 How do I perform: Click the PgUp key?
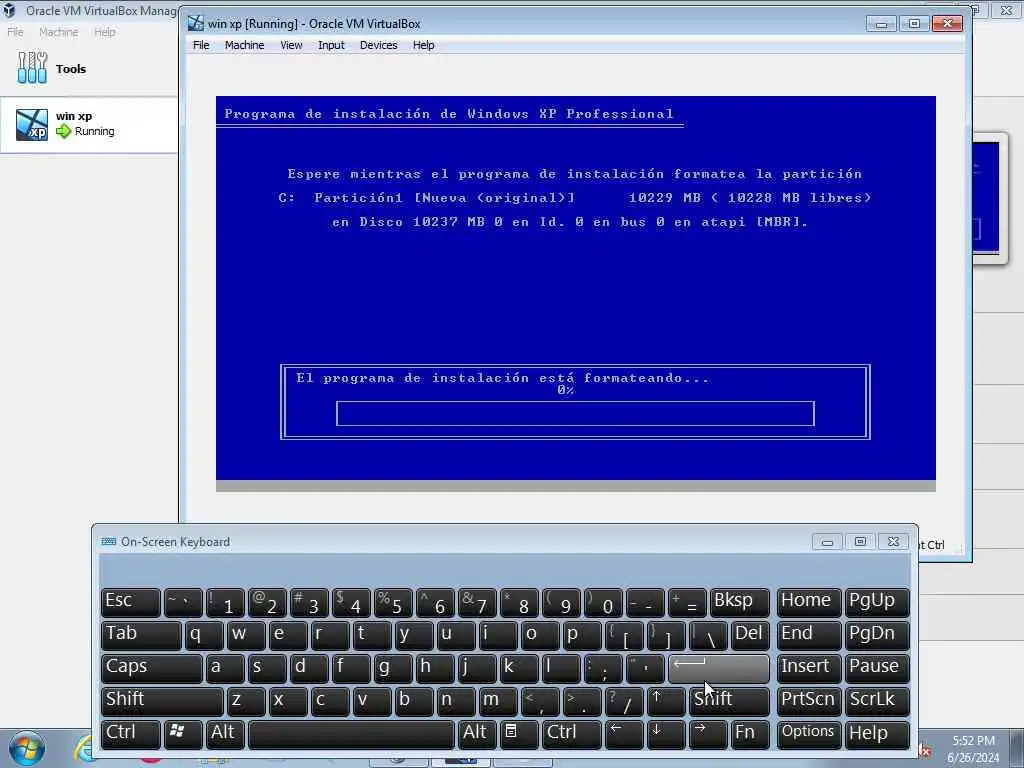pyautogui.click(x=877, y=602)
